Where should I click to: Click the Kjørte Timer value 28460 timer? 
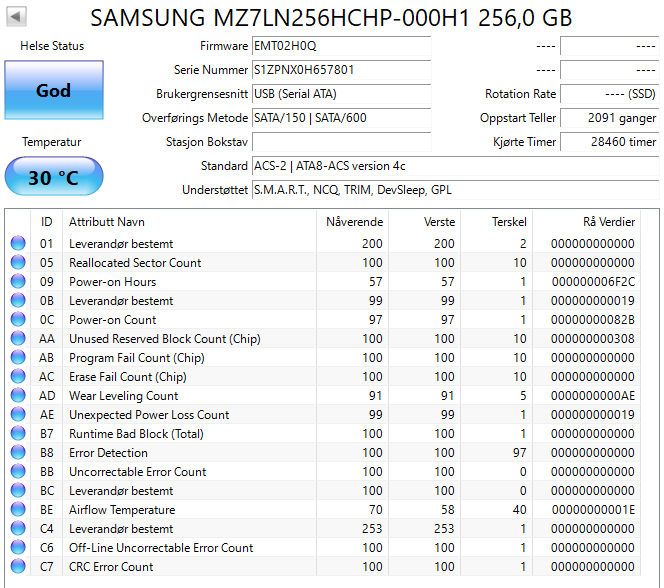(610, 142)
